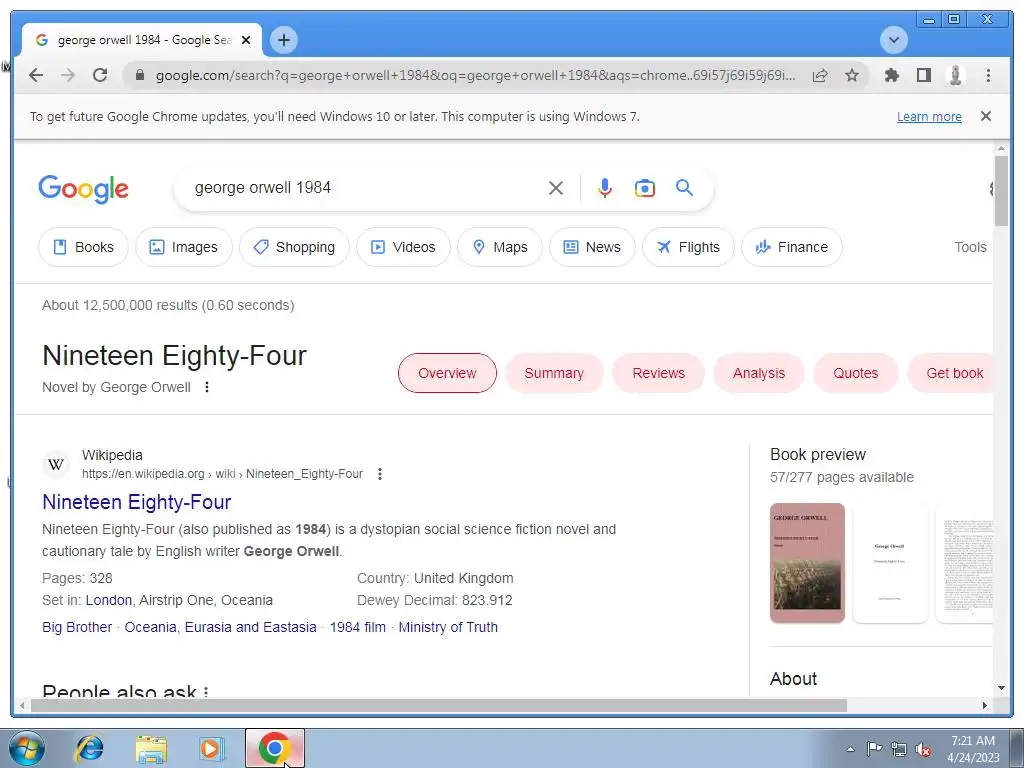
Task: Open the Chrome three-dot menu
Action: [x=988, y=75]
